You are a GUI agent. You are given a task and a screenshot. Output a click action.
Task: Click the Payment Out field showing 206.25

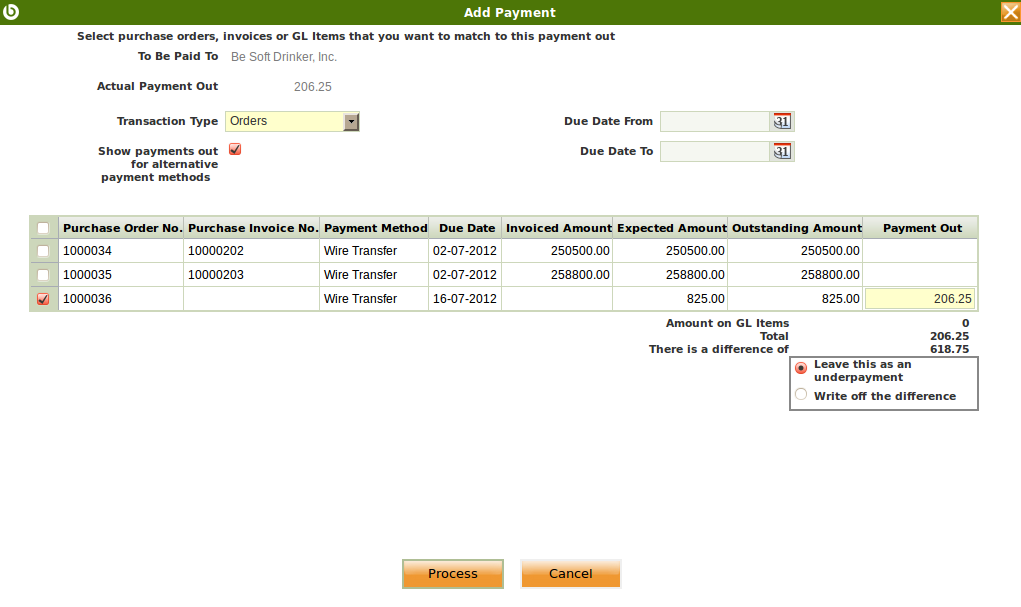click(x=919, y=299)
